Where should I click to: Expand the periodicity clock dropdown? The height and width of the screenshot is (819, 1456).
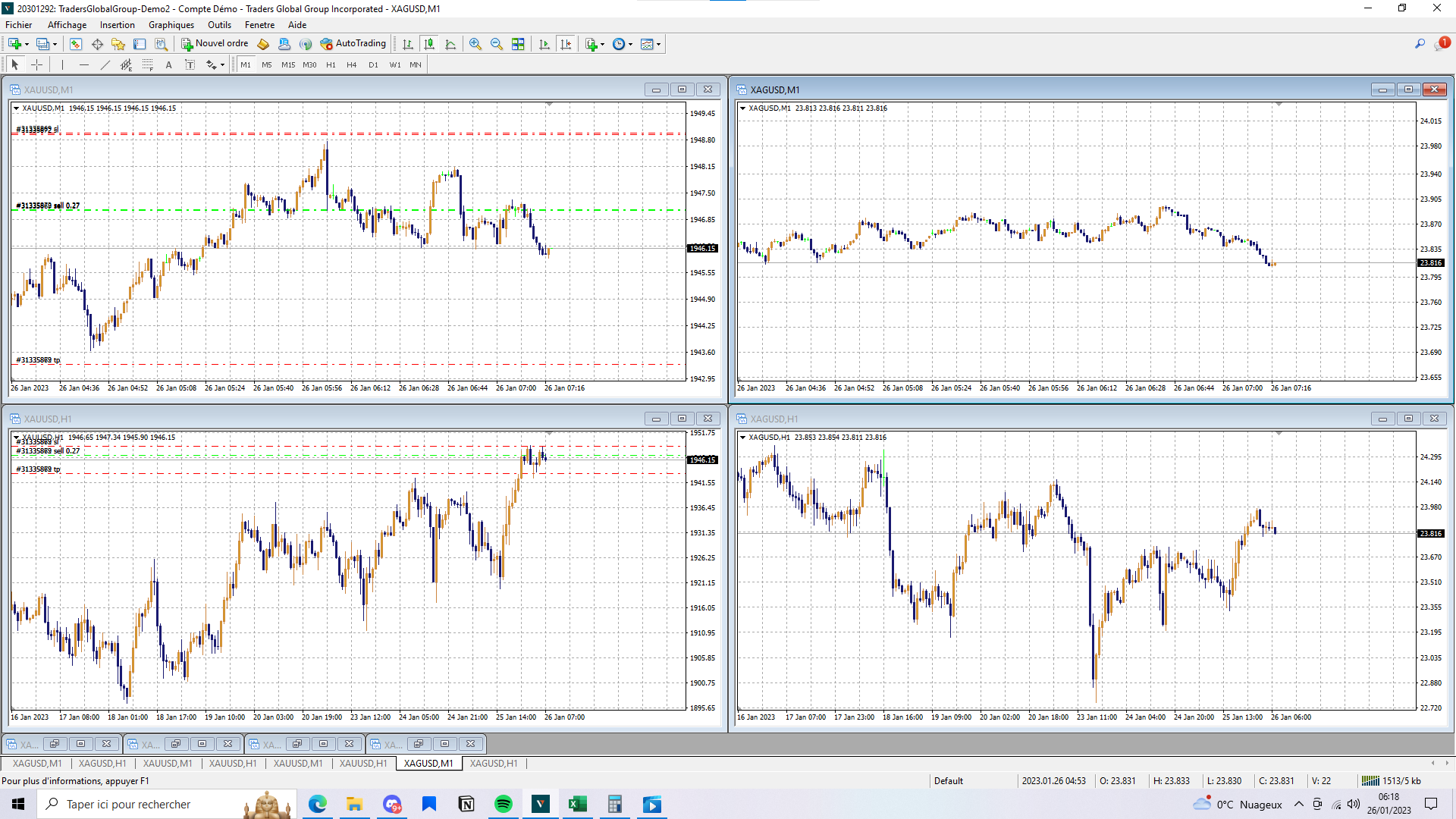[x=630, y=44]
